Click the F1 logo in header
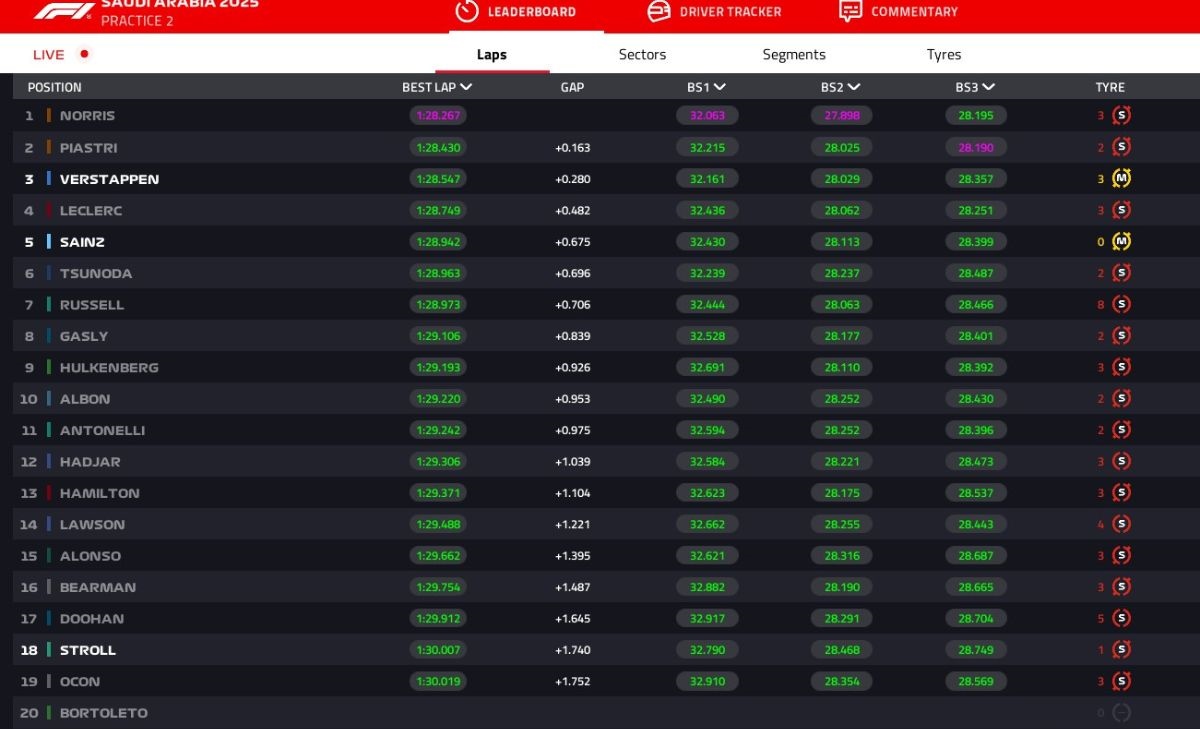 coord(64,11)
